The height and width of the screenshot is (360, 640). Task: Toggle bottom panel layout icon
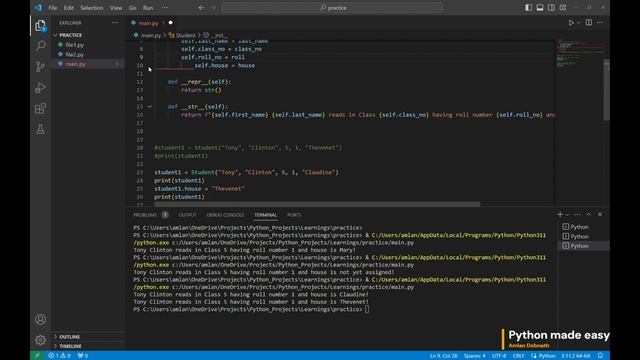tap(540, 7)
